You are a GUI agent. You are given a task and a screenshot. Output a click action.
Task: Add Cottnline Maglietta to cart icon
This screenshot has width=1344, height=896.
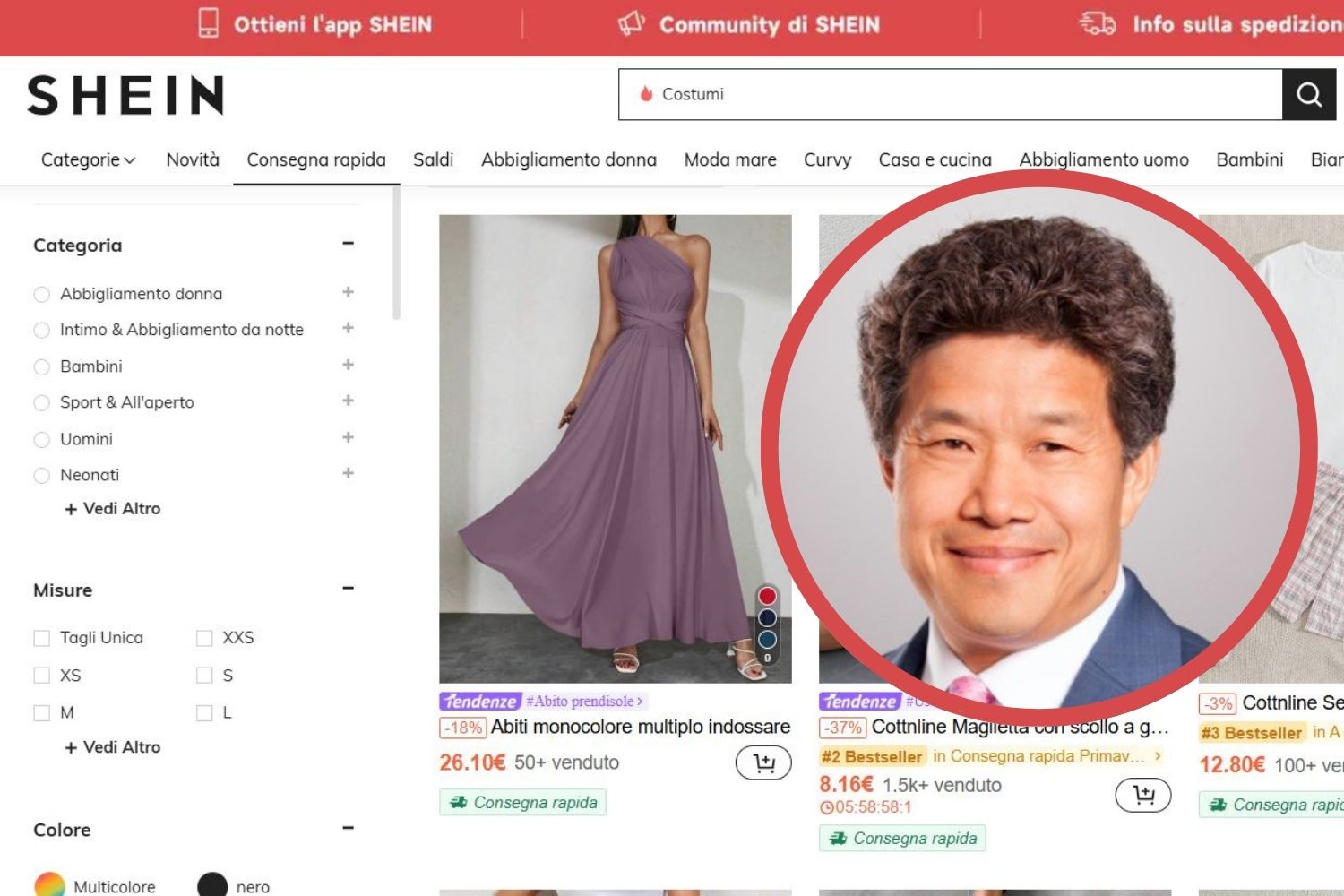[x=1143, y=795]
